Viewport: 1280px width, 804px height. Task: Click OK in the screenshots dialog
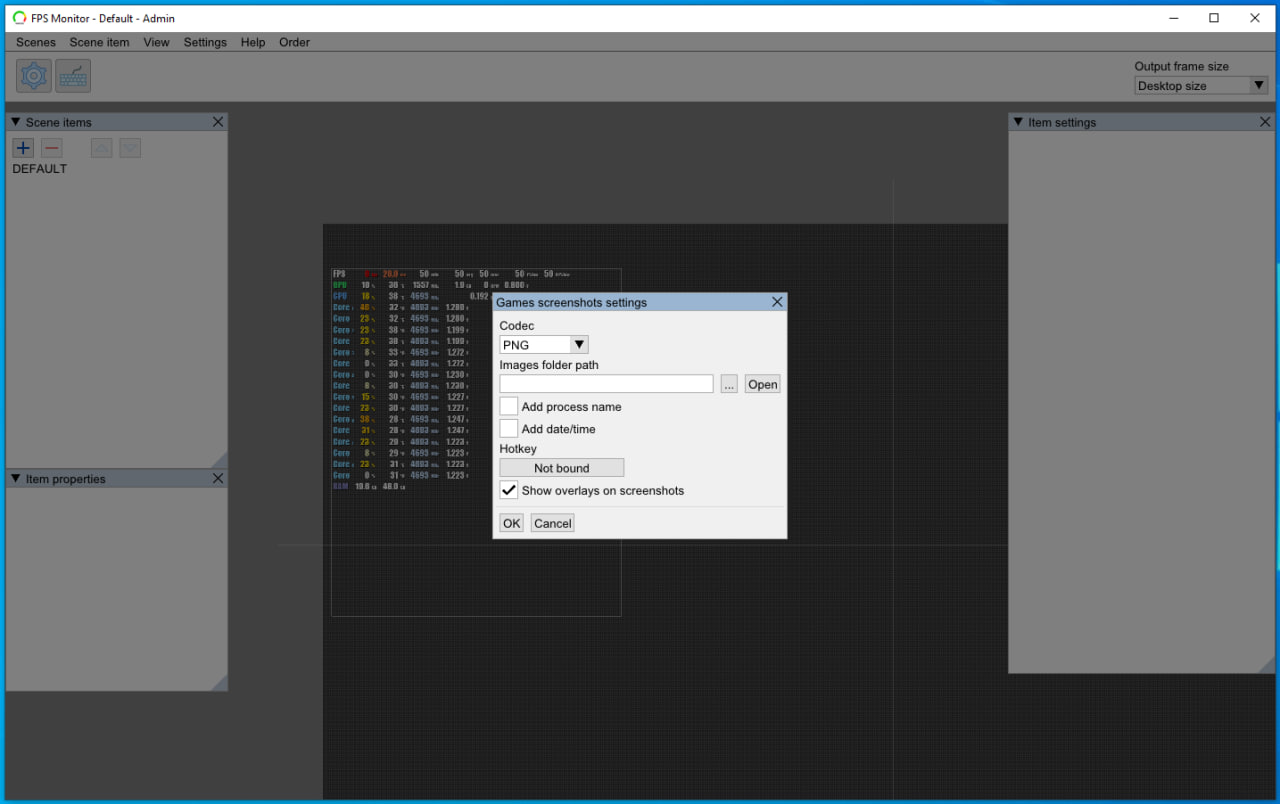[x=511, y=523]
